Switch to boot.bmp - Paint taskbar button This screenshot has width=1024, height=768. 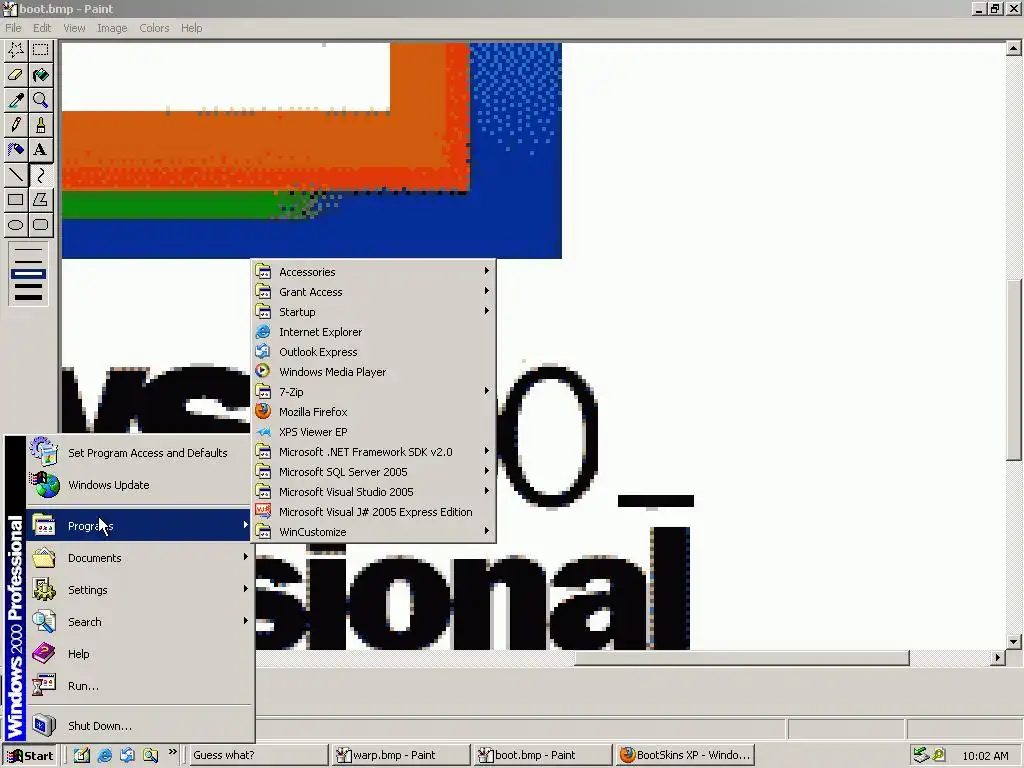click(543, 756)
